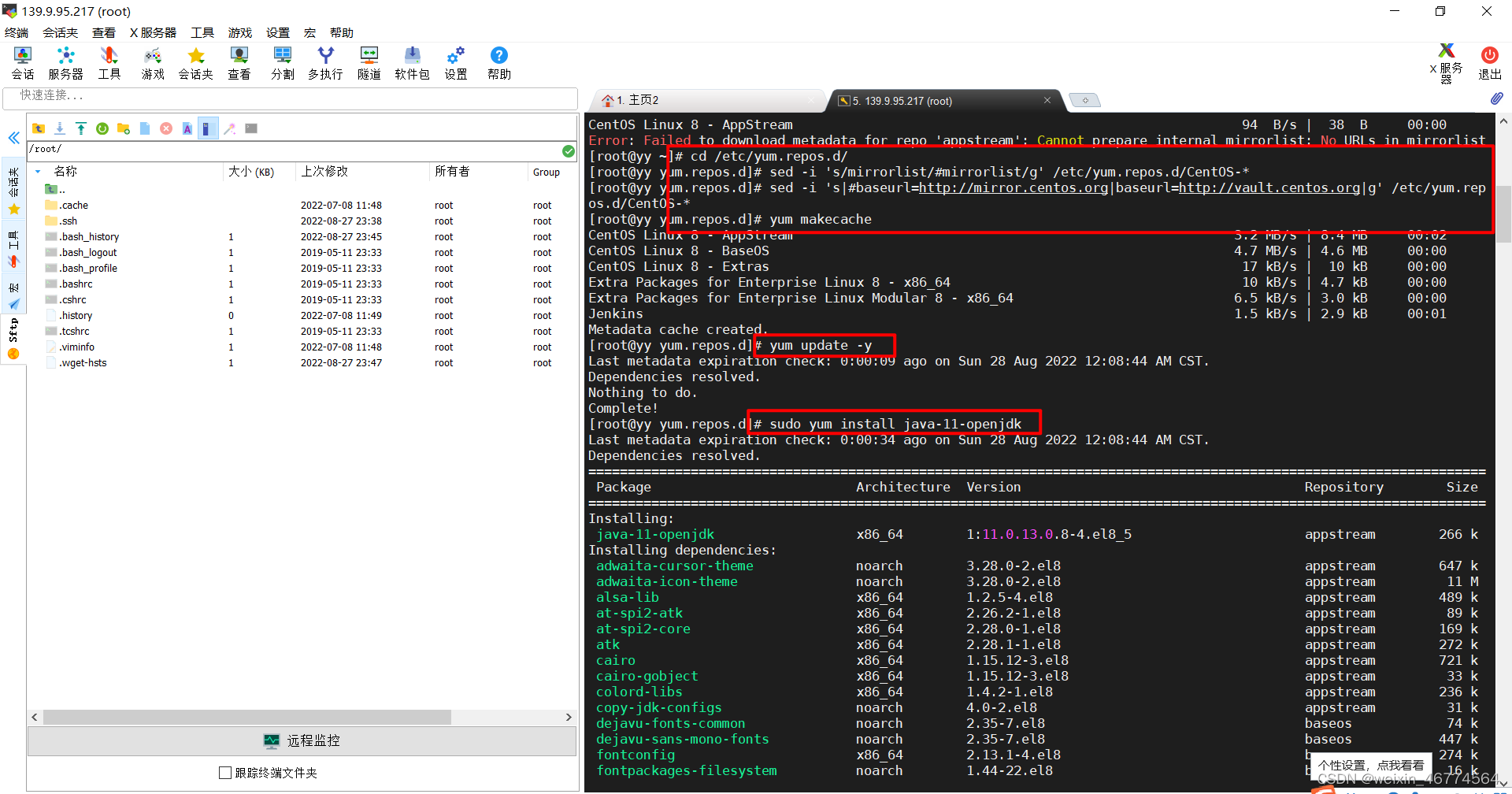
Task: Click the 分割 (Split) toolbar icon
Action: tap(282, 63)
